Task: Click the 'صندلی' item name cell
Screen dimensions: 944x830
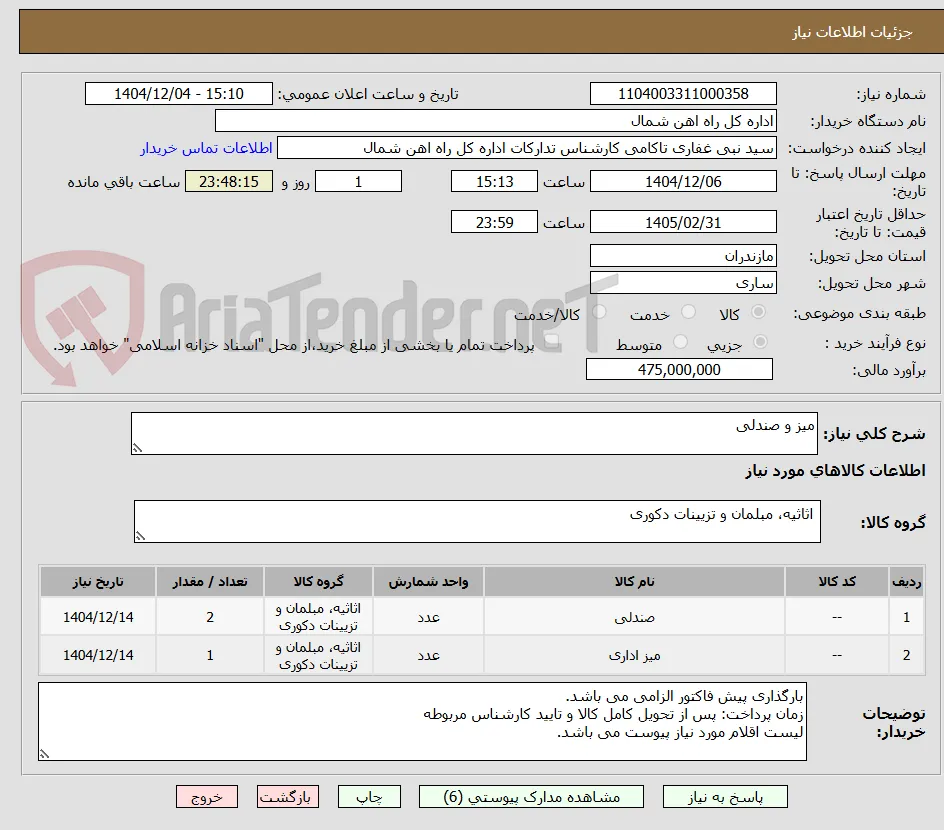Action: click(635, 617)
